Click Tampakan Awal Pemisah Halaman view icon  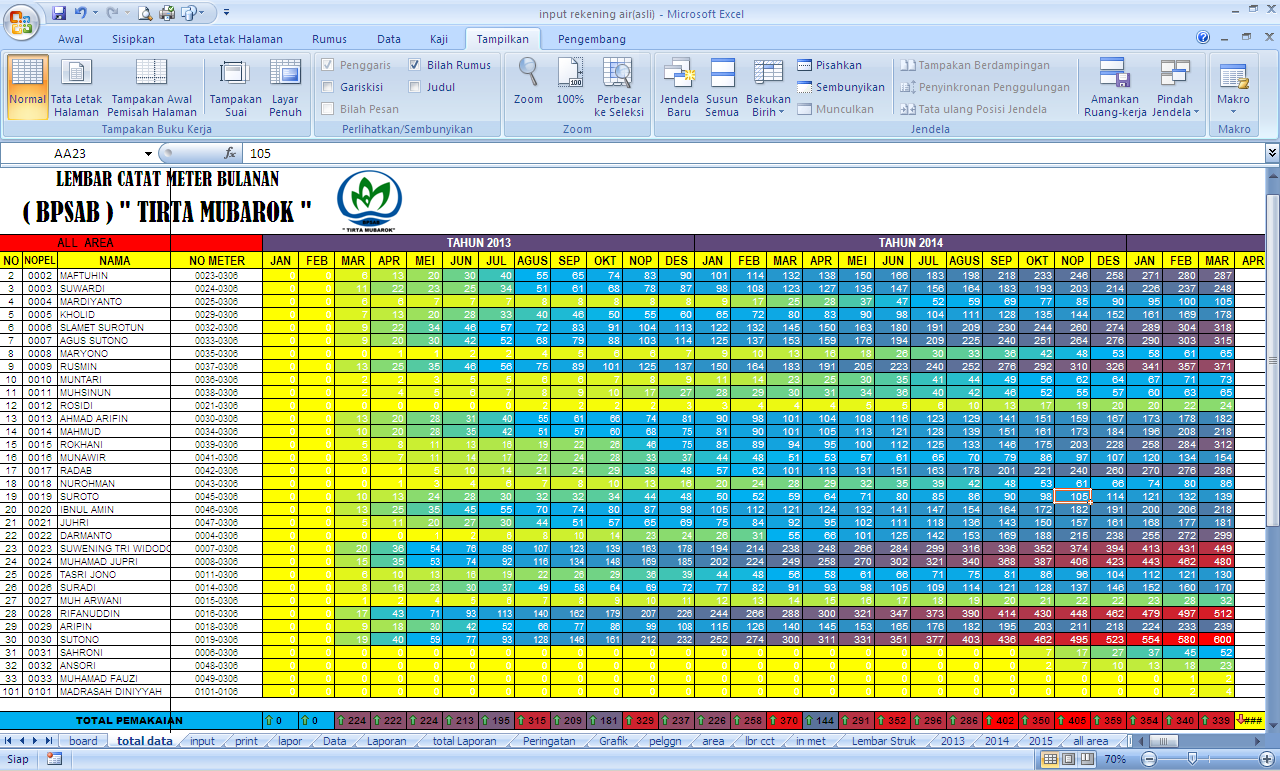pyautogui.click(x=152, y=87)
